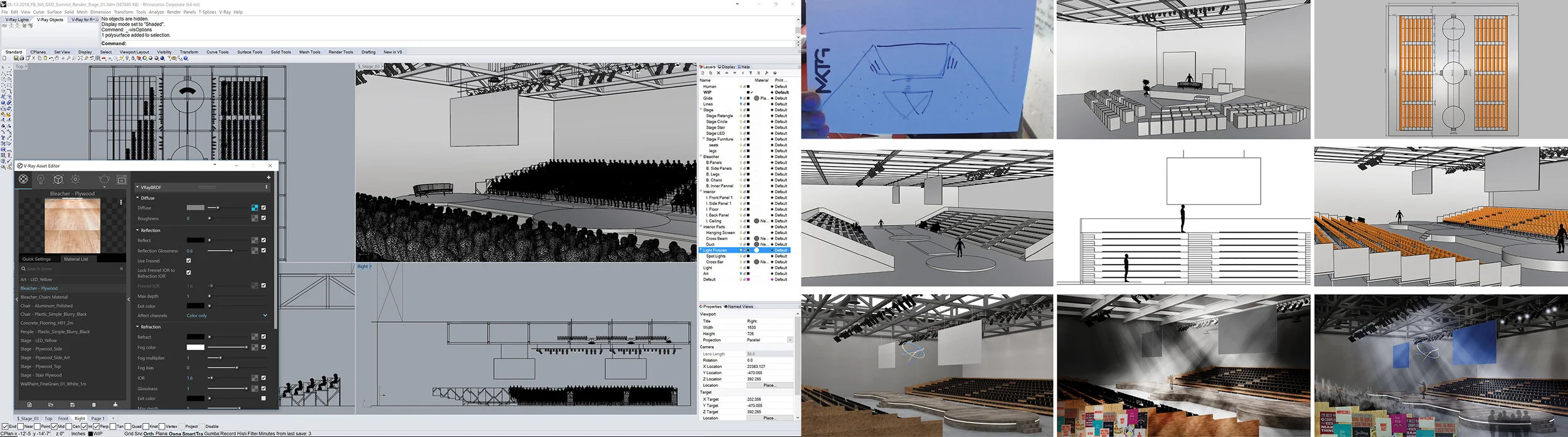
Task: Open the Geometry cube icon in Asset Editor
Action: [58, 179]
